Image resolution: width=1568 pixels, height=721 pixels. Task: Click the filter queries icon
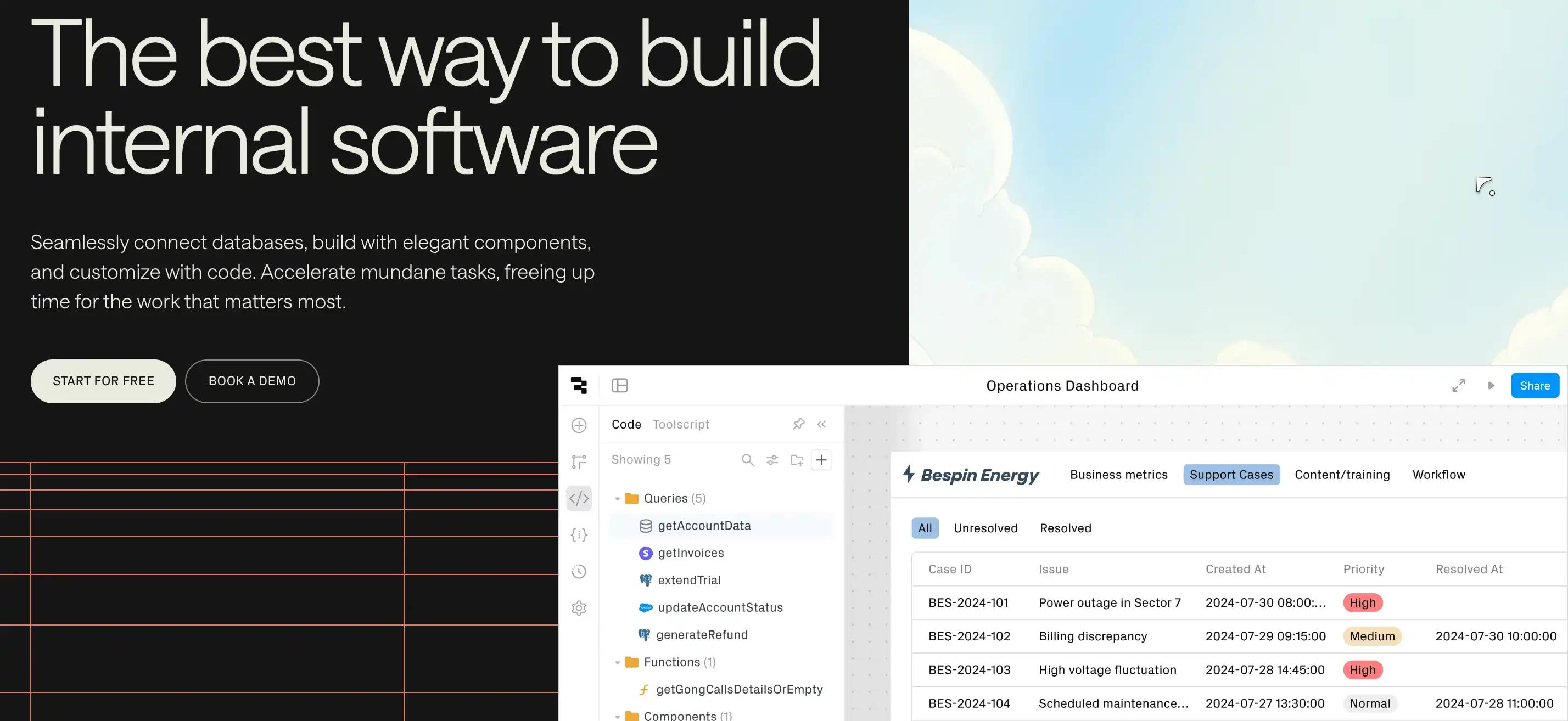pyautogui.click(x=772, y=460)
